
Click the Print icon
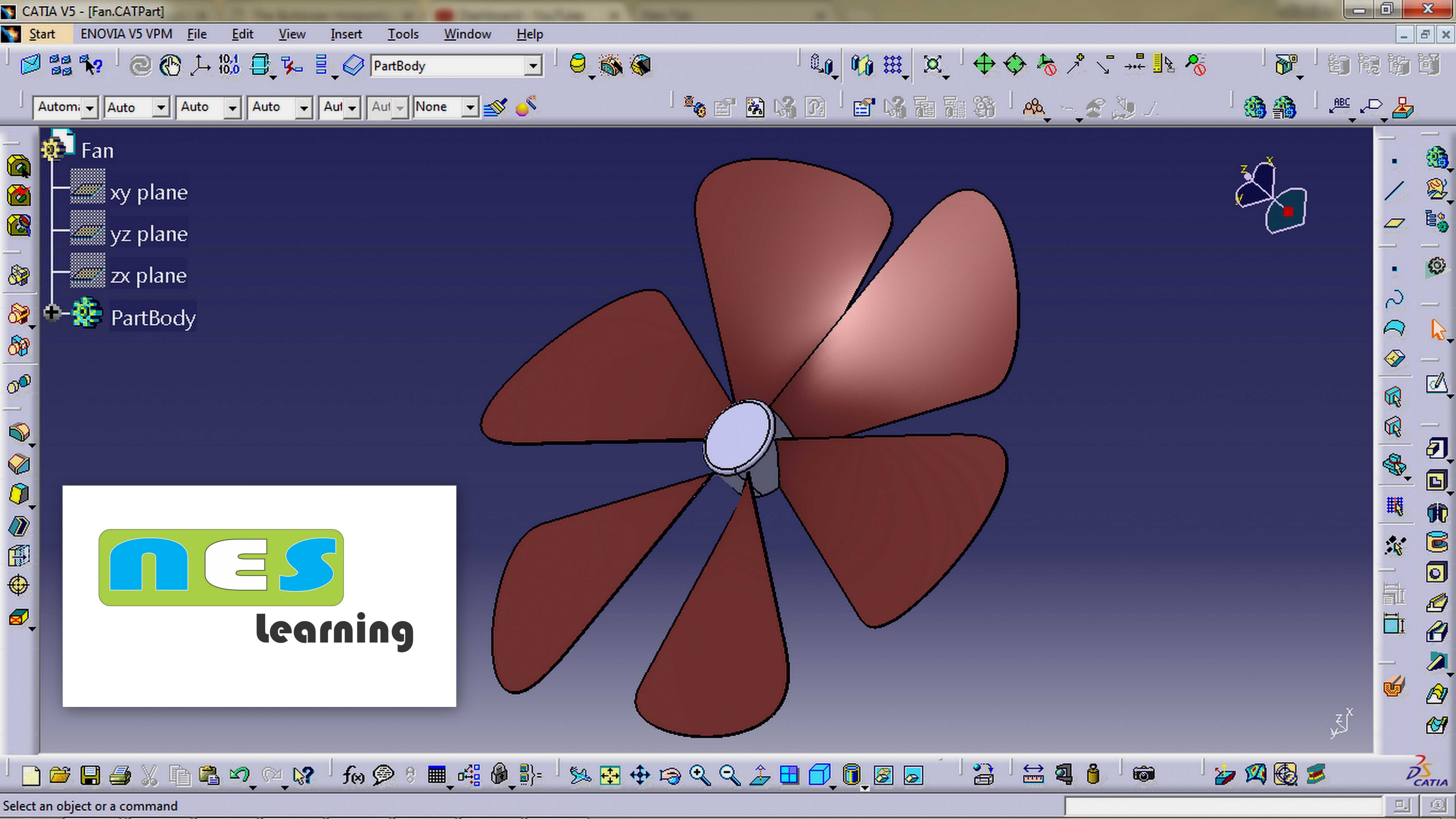pyautogui.click(x=120, y=775)
